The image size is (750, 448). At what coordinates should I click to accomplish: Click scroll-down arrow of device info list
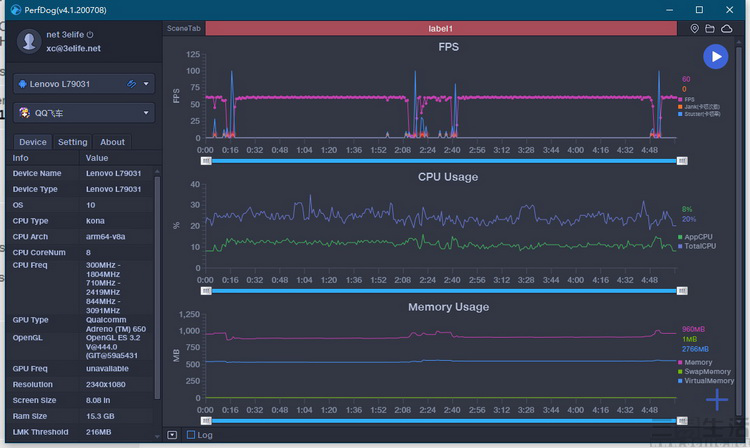(x=157, y=436)
